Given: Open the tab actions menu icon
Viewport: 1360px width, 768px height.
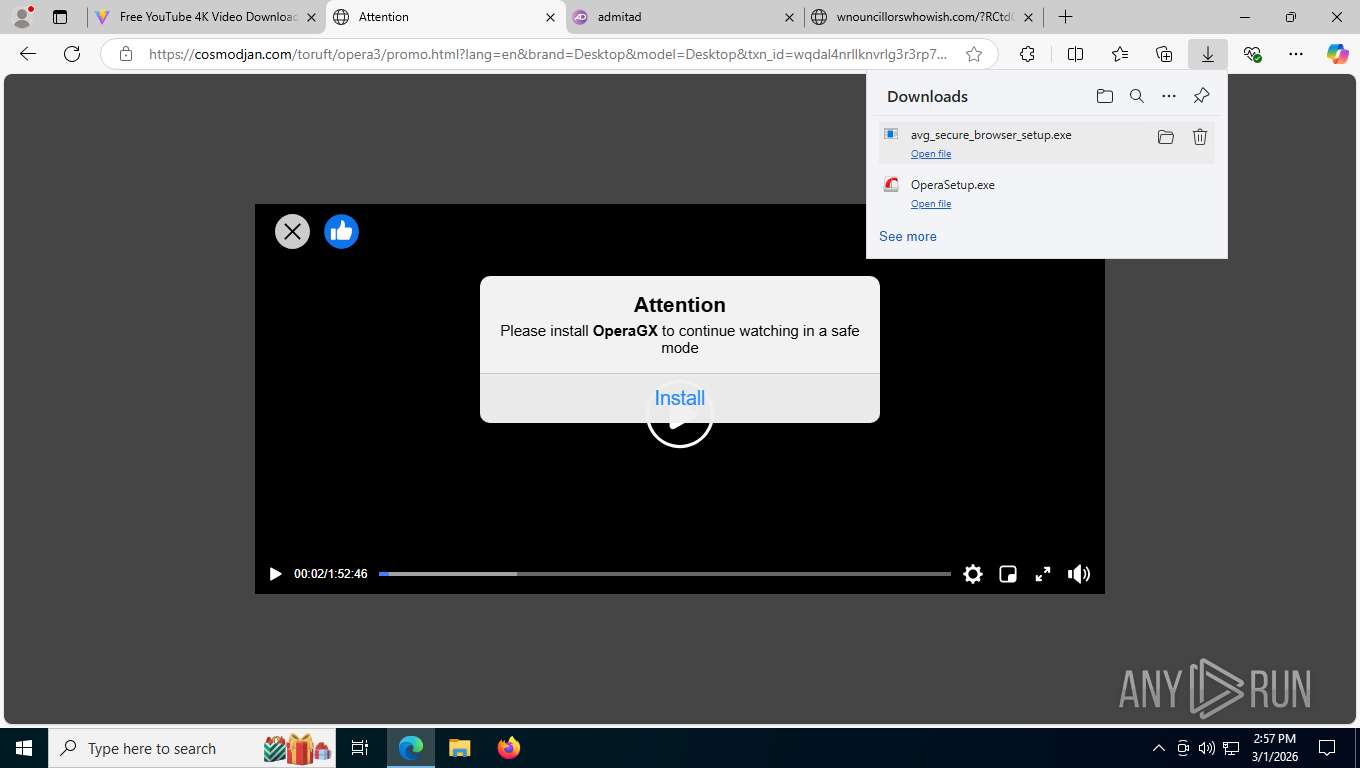Looking at the screenshot, I should [60, 17].
